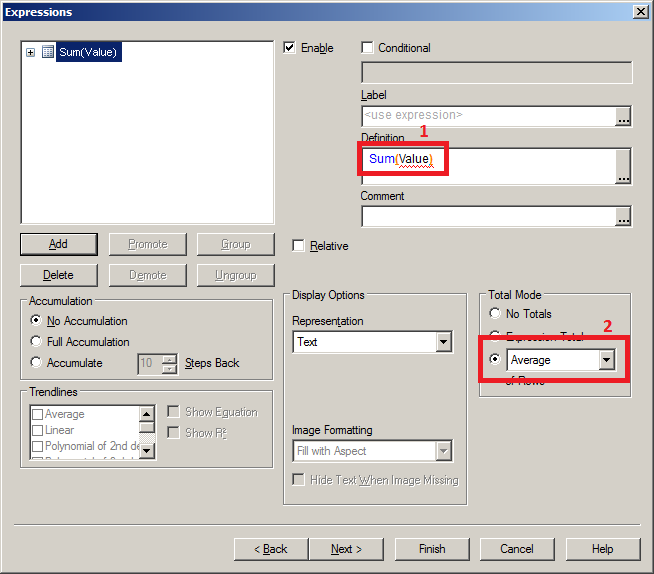
Task: Check the Average trendline checkbox
Action: pos(38,414)
